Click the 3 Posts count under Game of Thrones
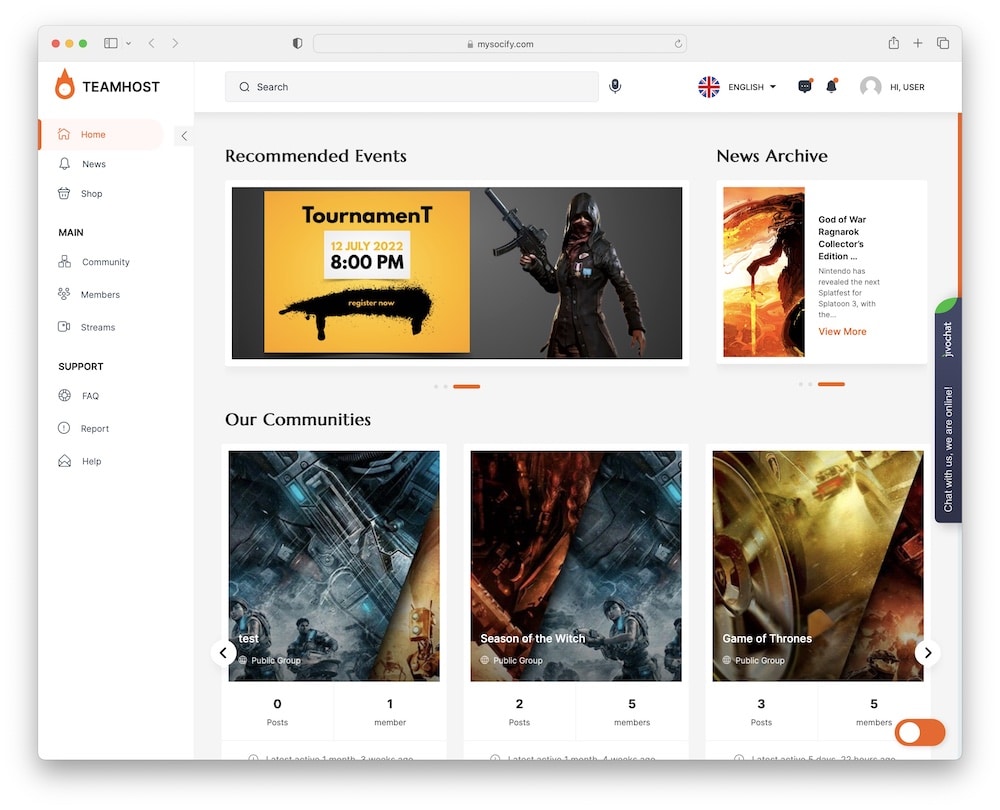The height and width of the screenshot is (810, 1000). pyautogui.click(x=761, y=712)
